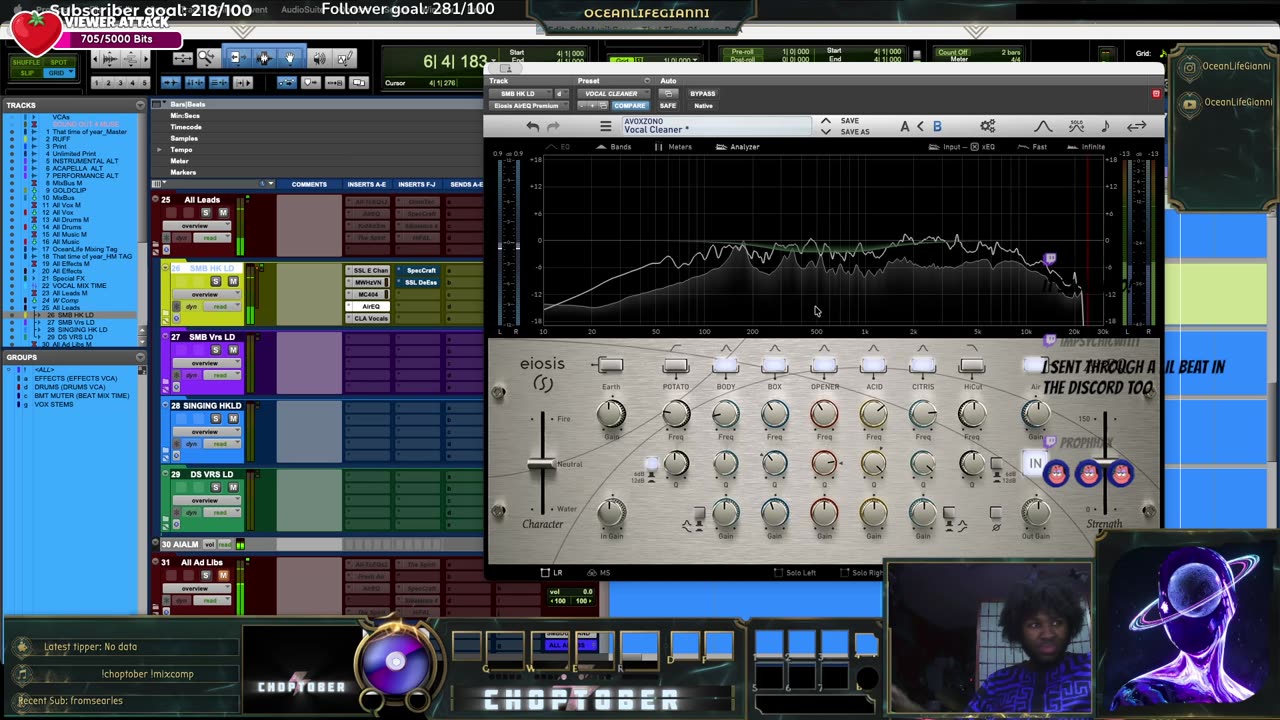Image resolution: width=1280 pixels, height=720 pixels.
Task: Open the AirEQ hamburger preset menu
Action: [x=605, y=127]
